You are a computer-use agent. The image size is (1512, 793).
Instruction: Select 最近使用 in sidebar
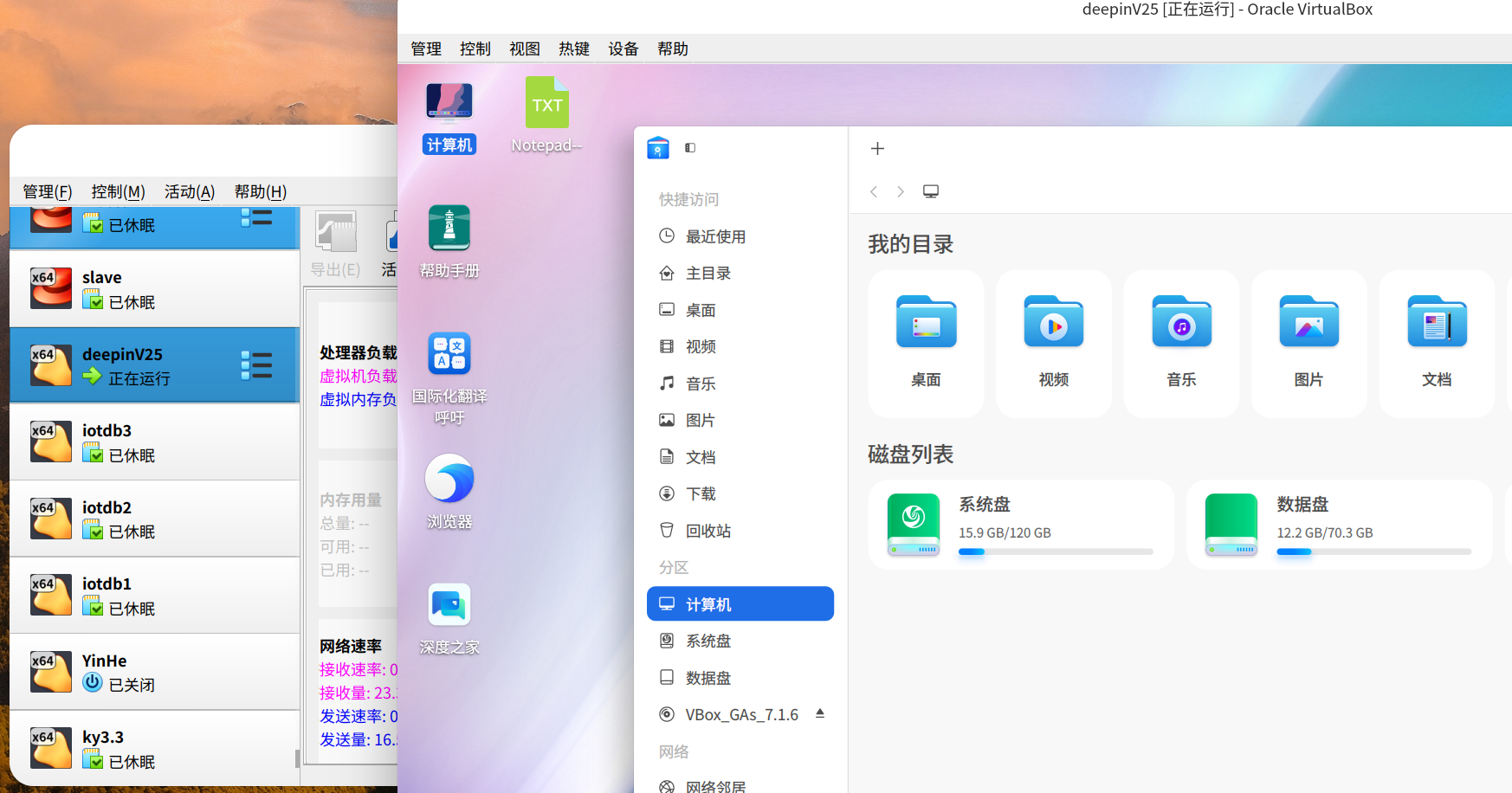[x=740, y=236]
